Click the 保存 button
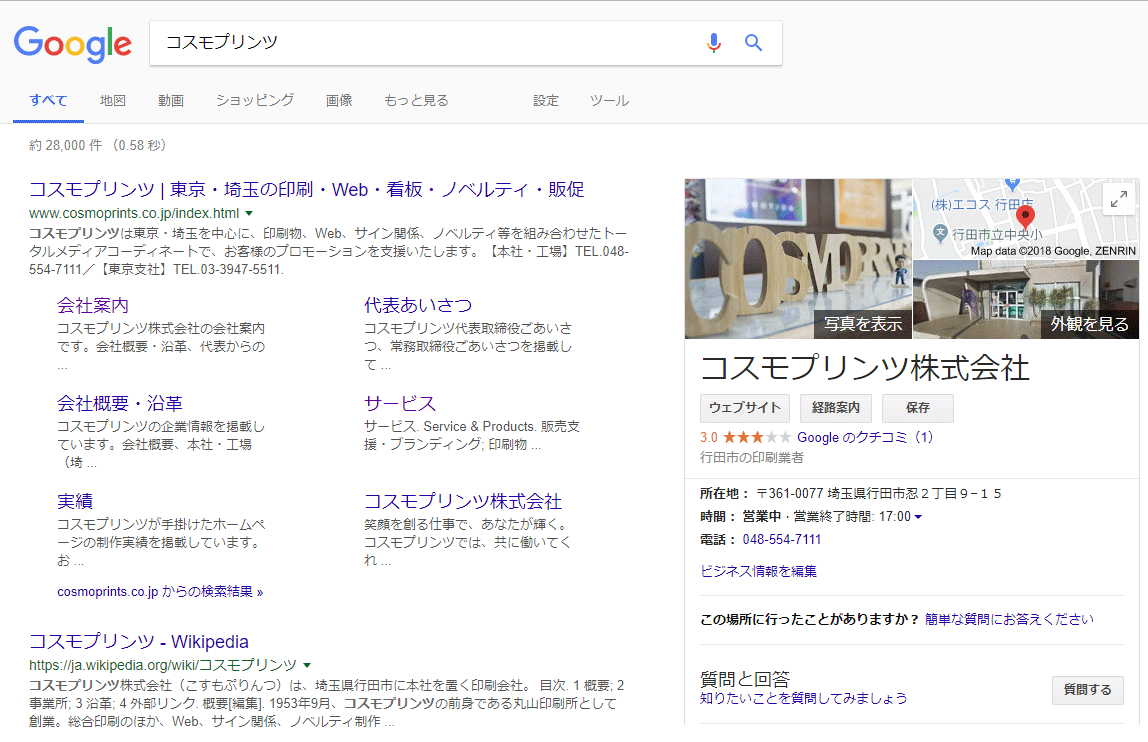The image size is (1148, 742). click(x=917, y=408)
